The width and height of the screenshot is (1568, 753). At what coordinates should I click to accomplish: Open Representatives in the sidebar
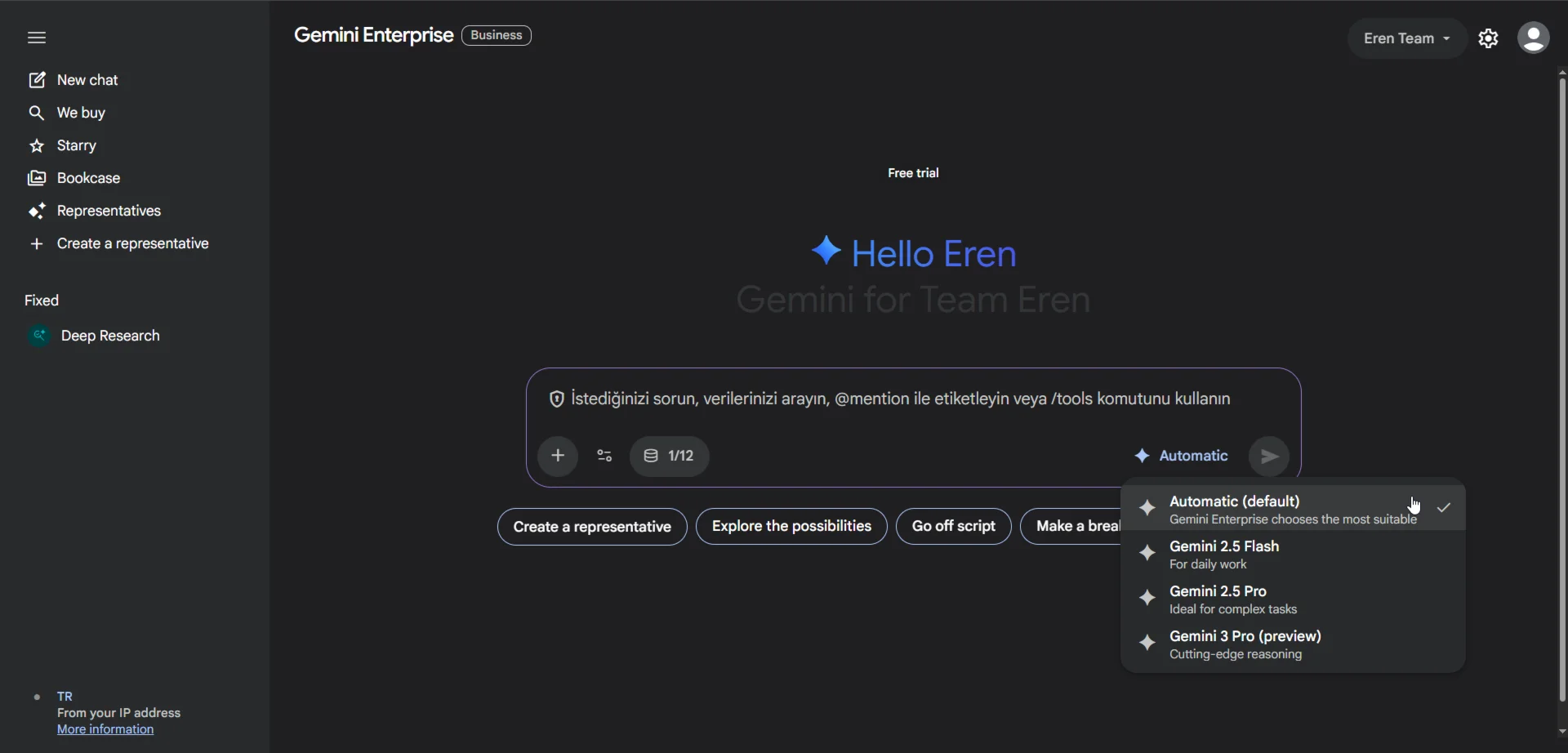(109, 211)
